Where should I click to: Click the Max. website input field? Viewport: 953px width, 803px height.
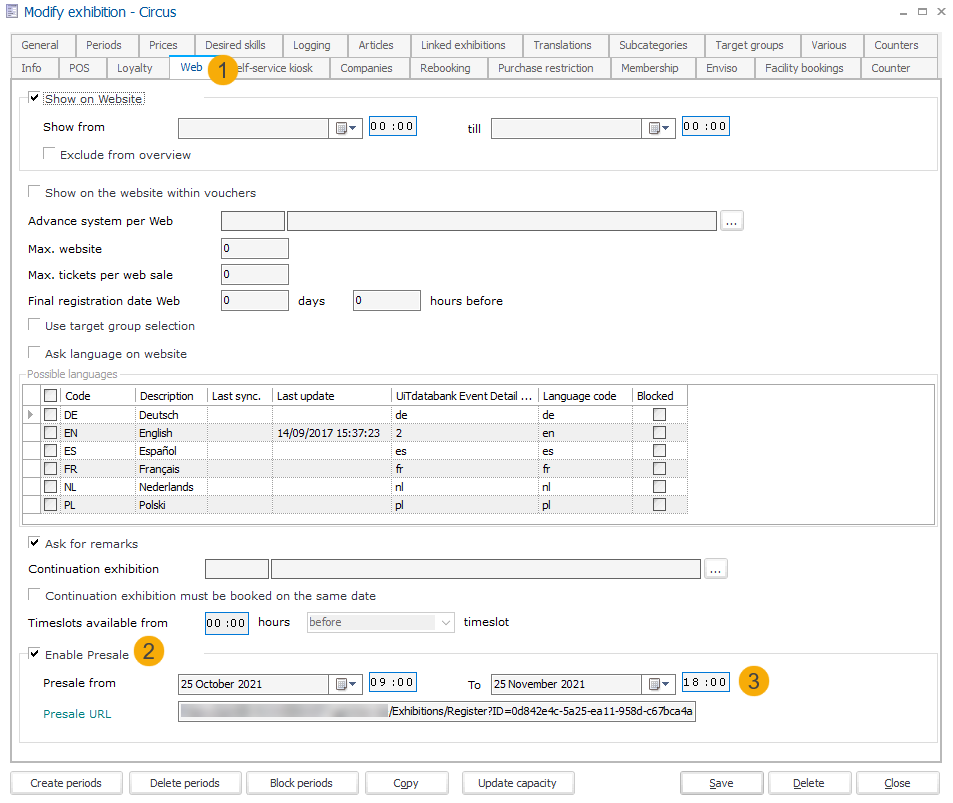click(254, 249)
